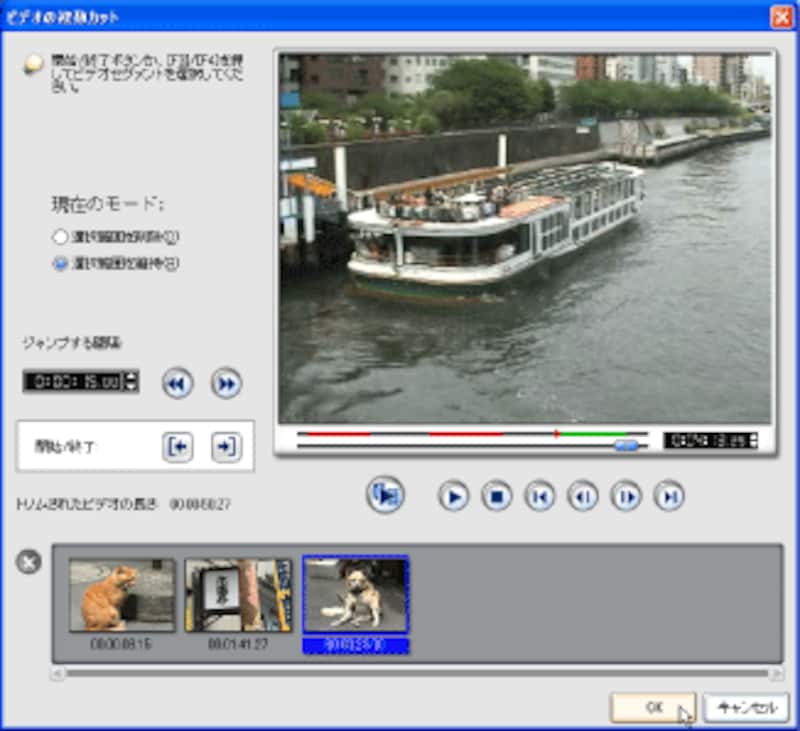Click the preview timecode spinner arrows

tap(753, 440)
